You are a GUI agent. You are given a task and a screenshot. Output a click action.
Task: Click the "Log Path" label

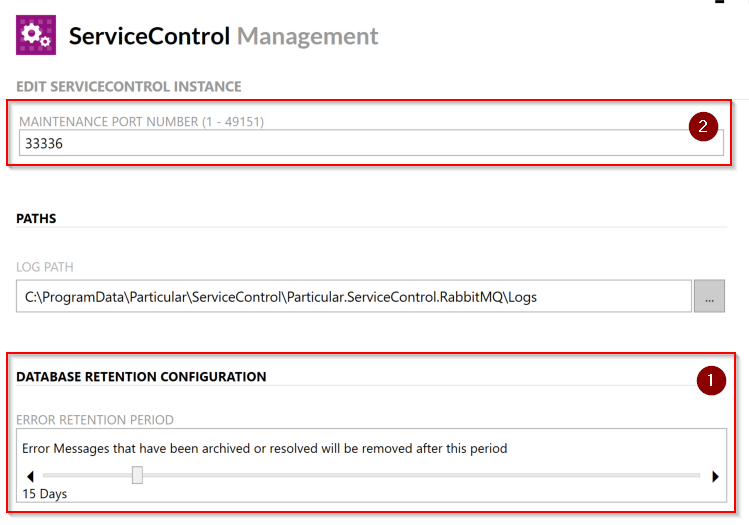[45, 267]
